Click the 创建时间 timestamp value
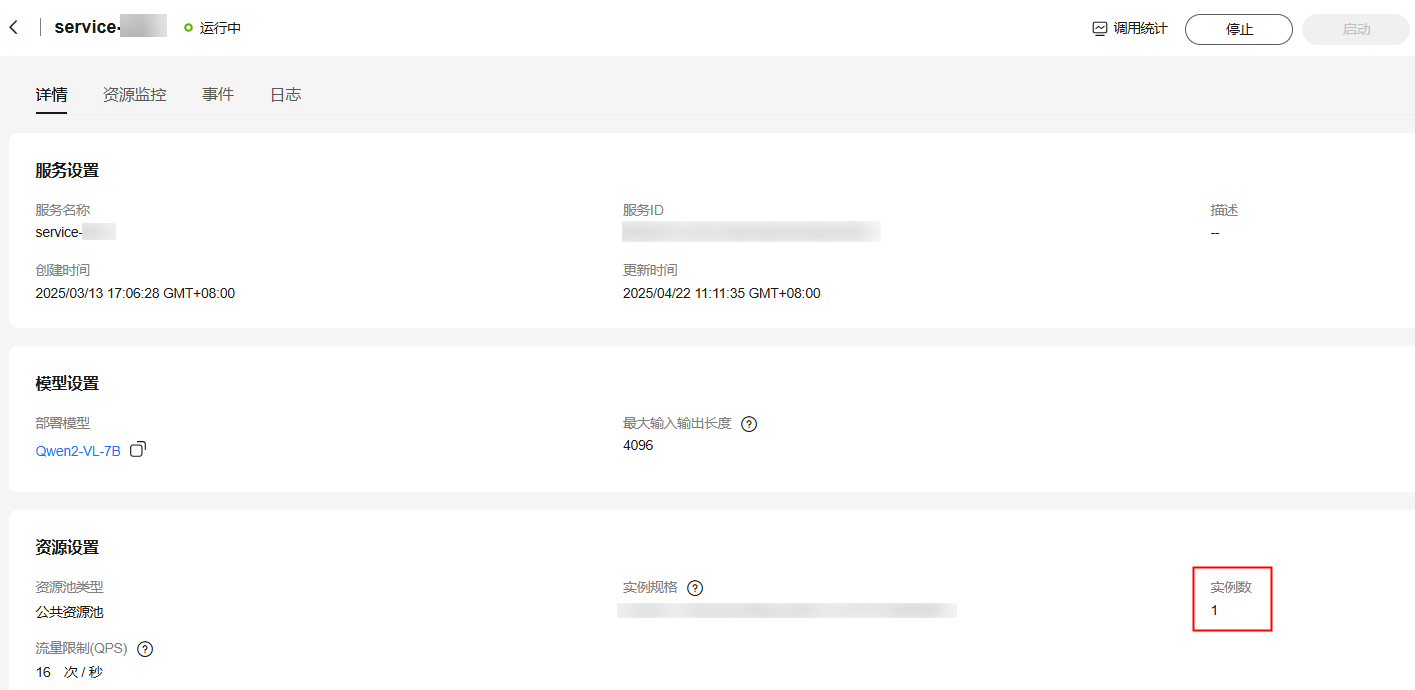 click(135, 293)
